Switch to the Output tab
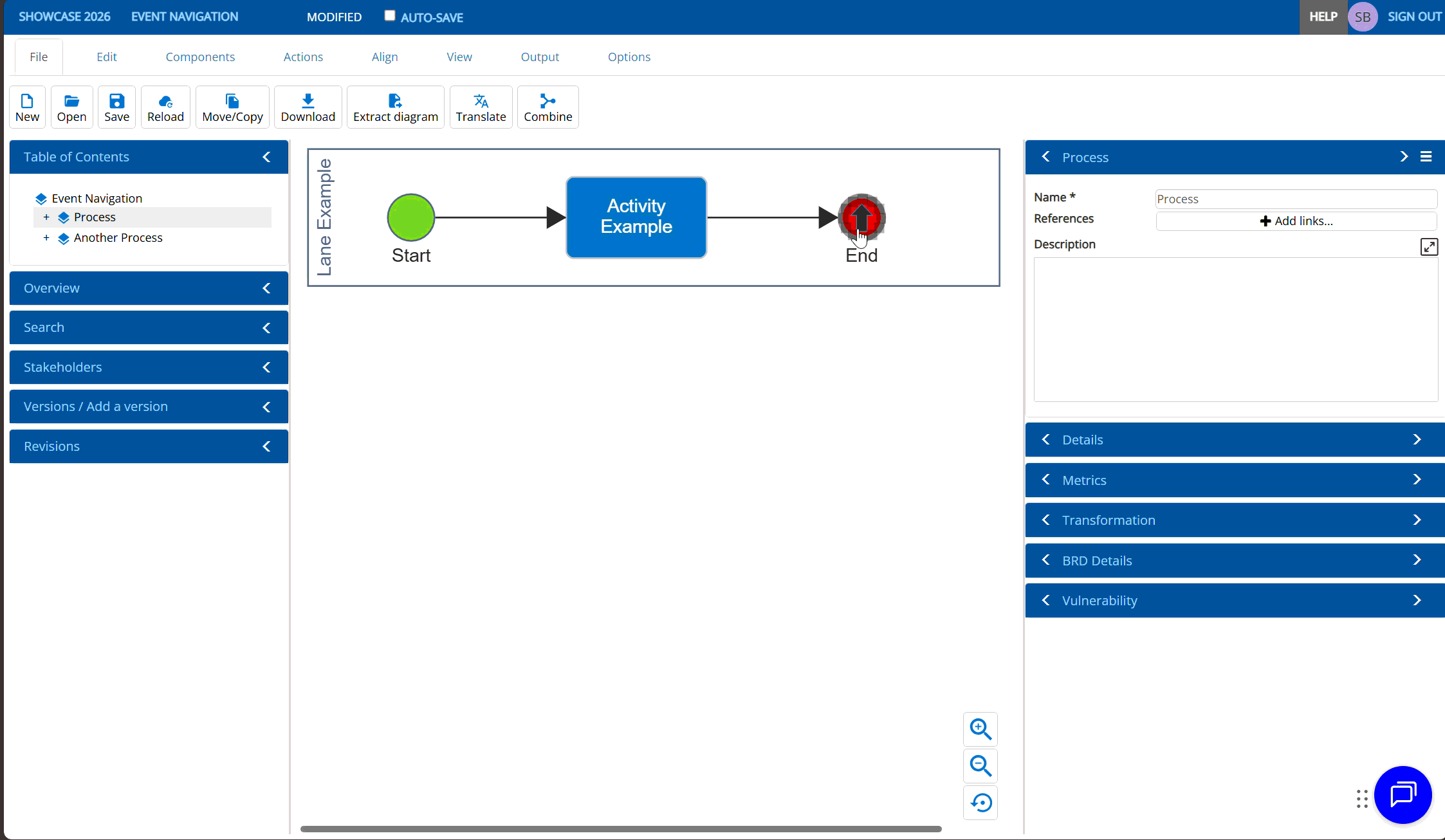This screenshot has height=840, width=1445. (x=540, y=57)
